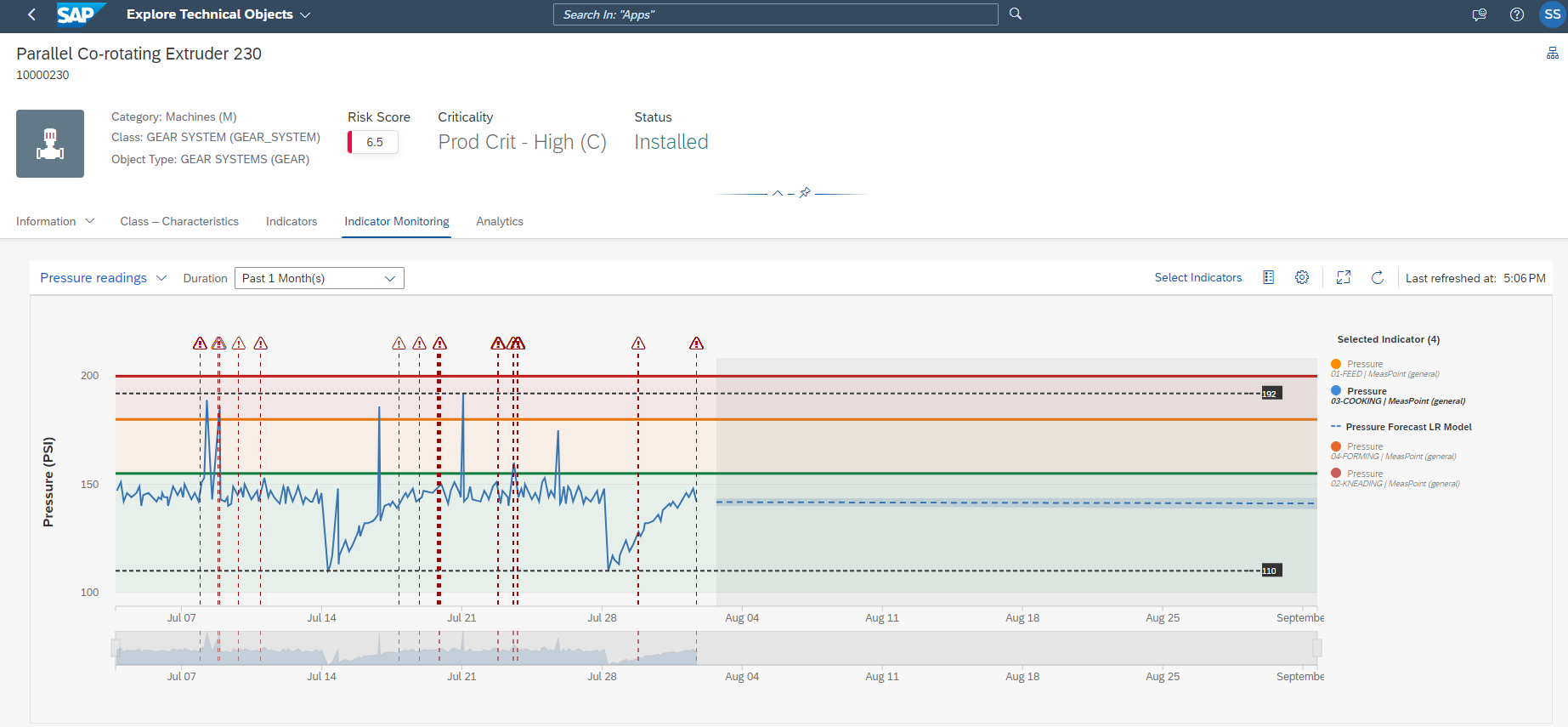Expand the Information tab dropdown arrow
Viewport: 1568px width, 727px height.
pos(90,221)
